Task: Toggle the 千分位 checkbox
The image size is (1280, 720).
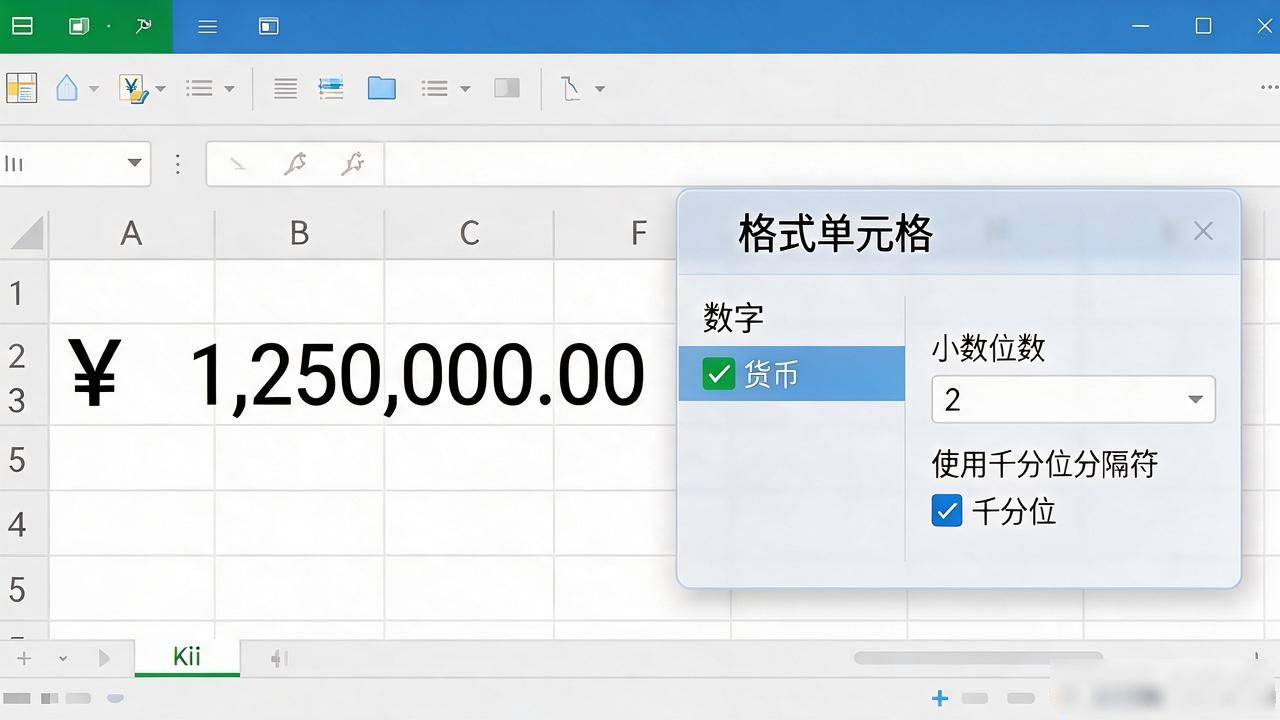Action: point(946,511)
